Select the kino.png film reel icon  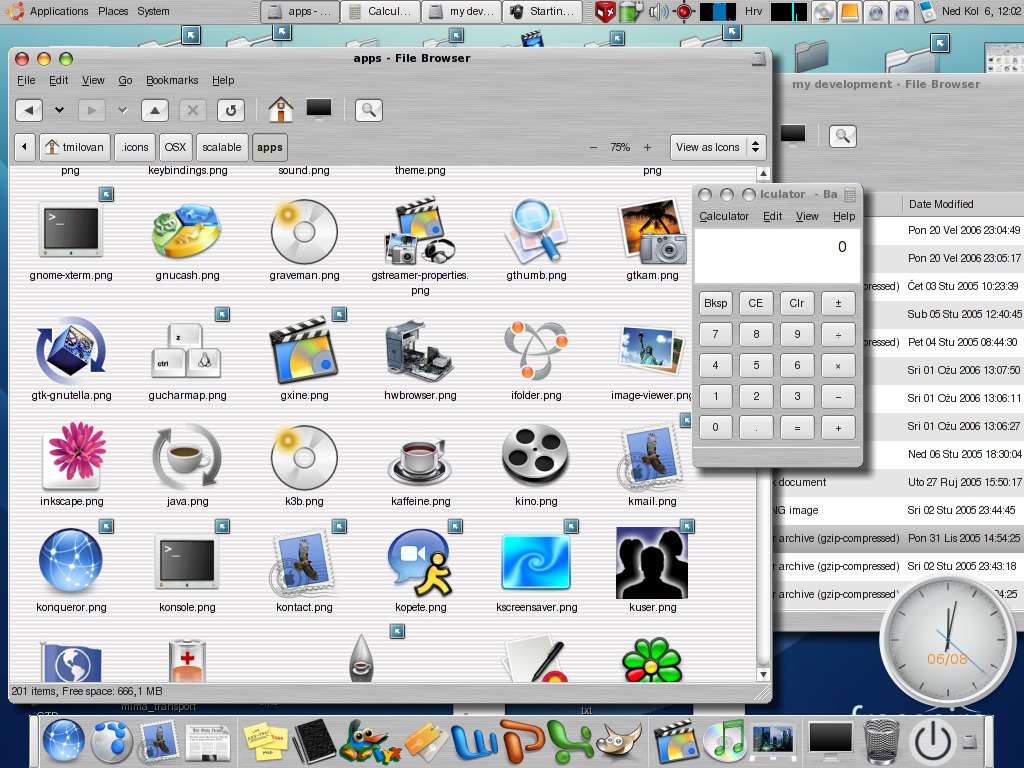pos(536,455)
